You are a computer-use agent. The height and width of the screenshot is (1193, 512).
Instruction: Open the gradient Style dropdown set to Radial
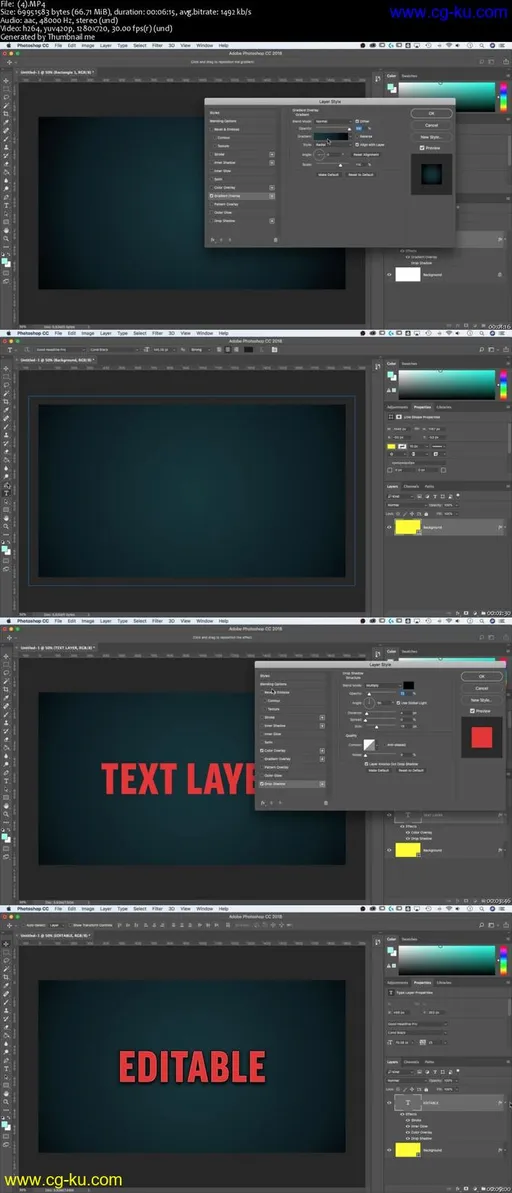[x=332, y=144]
